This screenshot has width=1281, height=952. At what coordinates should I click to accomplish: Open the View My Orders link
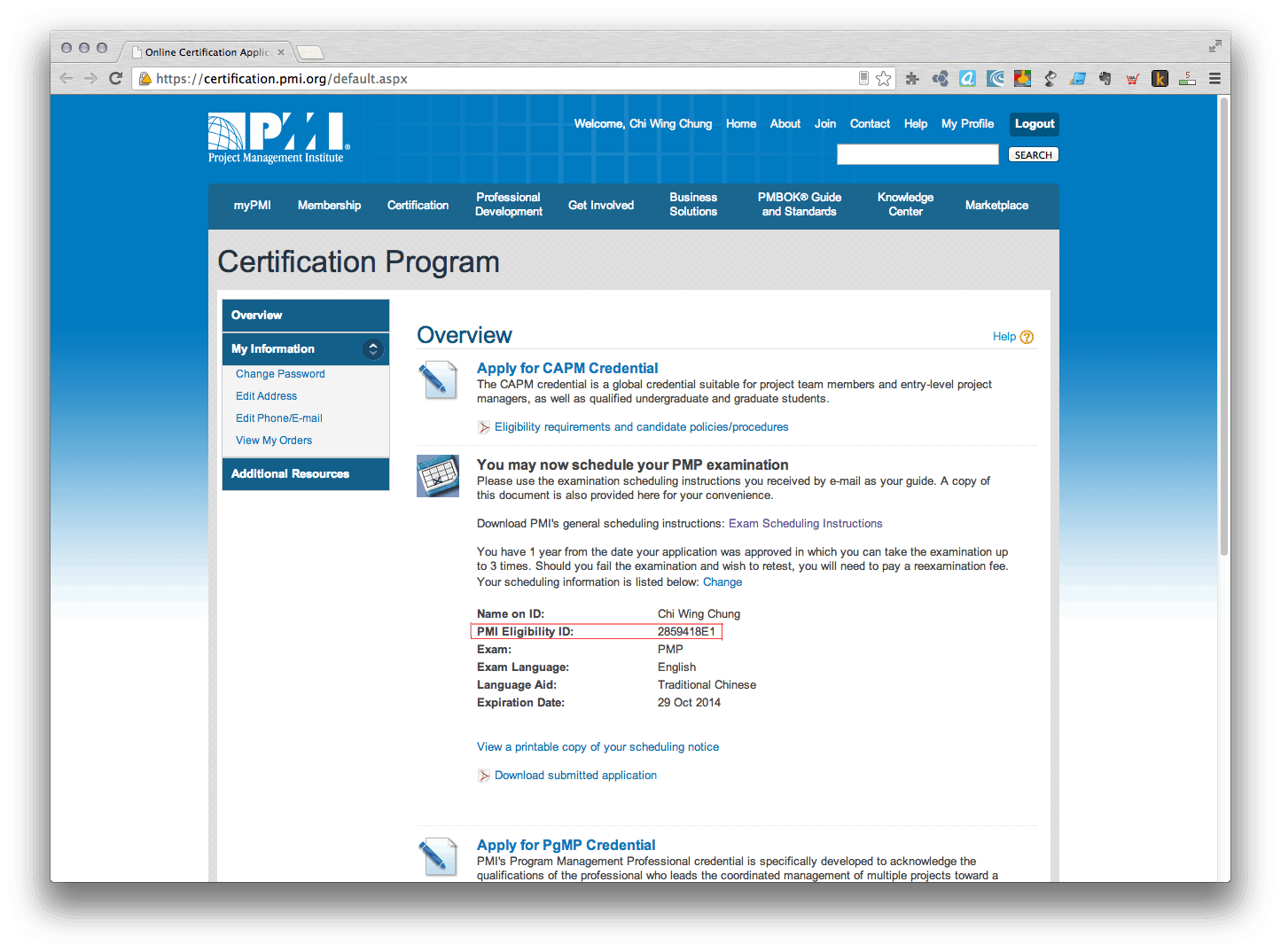[274, 441]
